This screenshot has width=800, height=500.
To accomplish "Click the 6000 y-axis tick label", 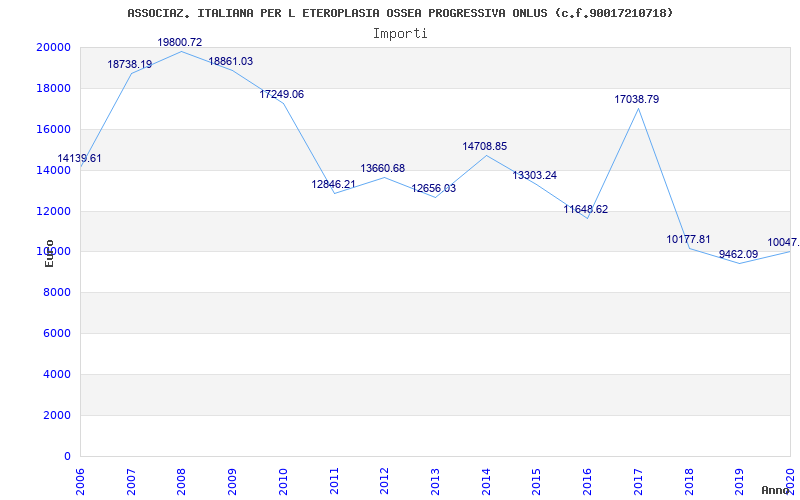I will pyautogui.click(x=57, y=334).
